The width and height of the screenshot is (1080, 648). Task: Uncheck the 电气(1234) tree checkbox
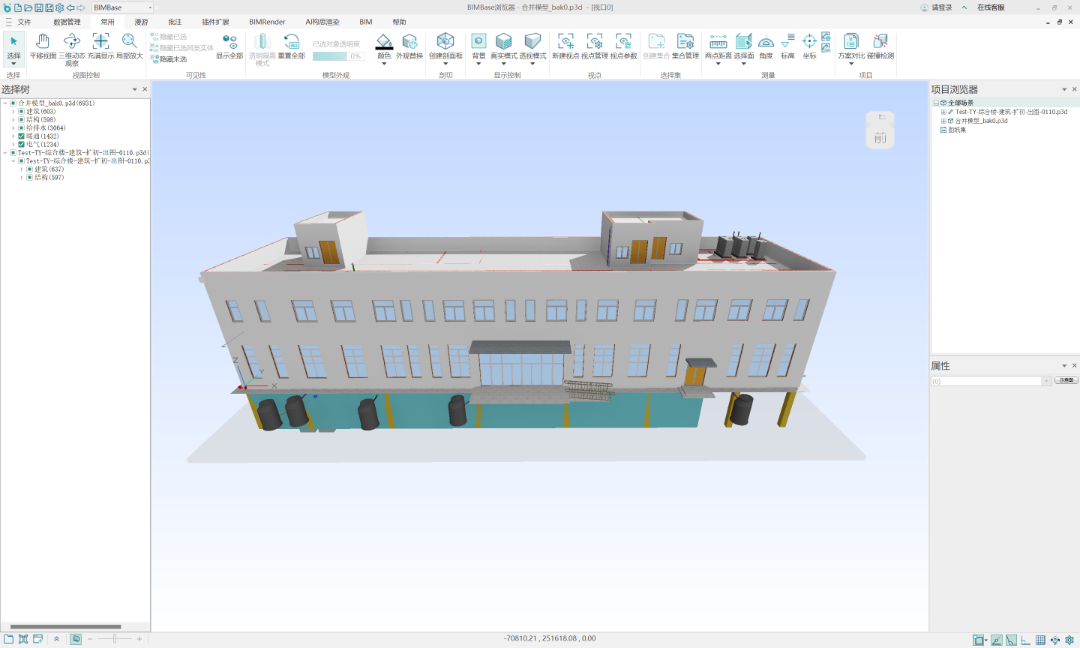pyautogui.click(x=22, y=145)
